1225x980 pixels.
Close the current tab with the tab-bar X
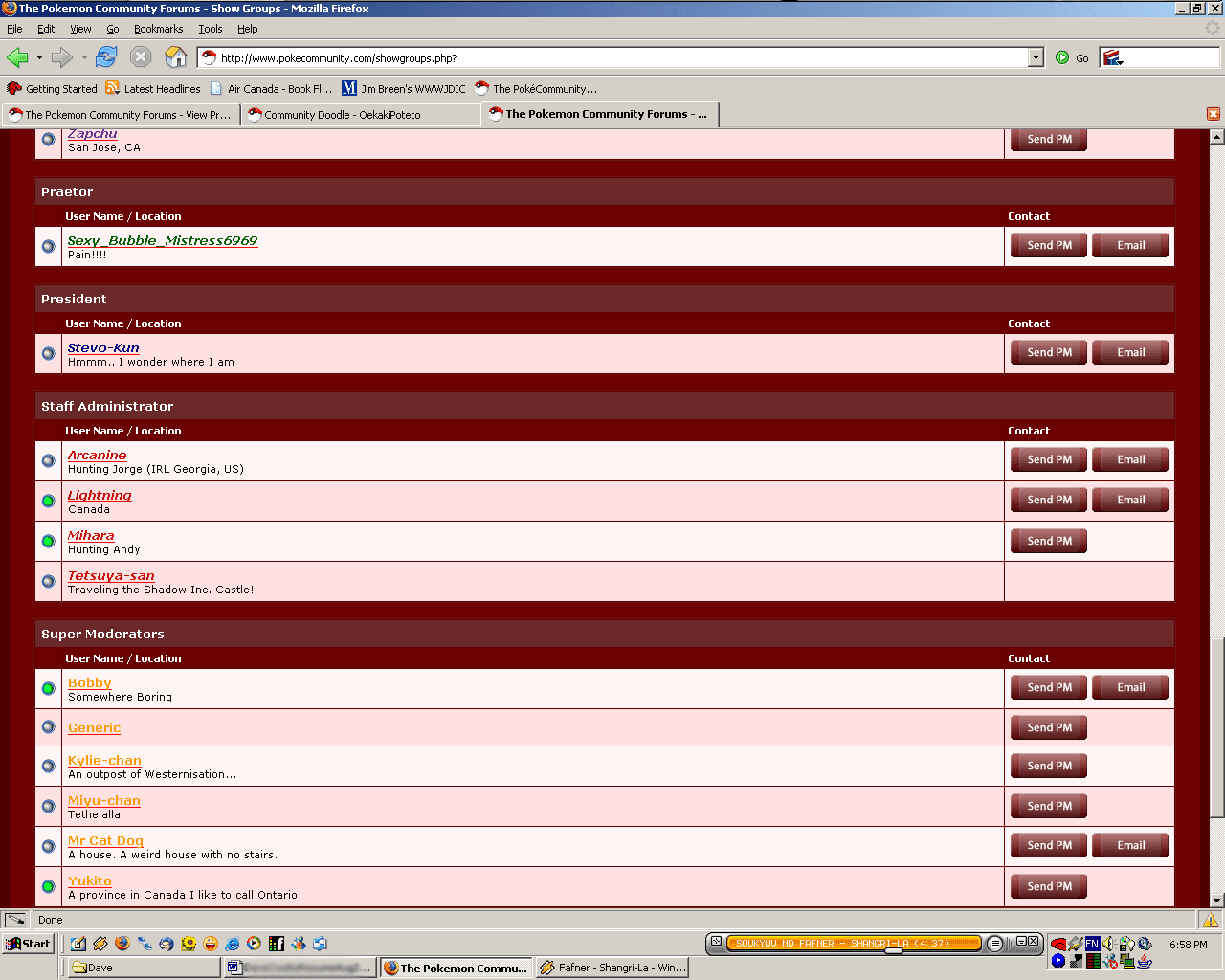(1213, 114)
